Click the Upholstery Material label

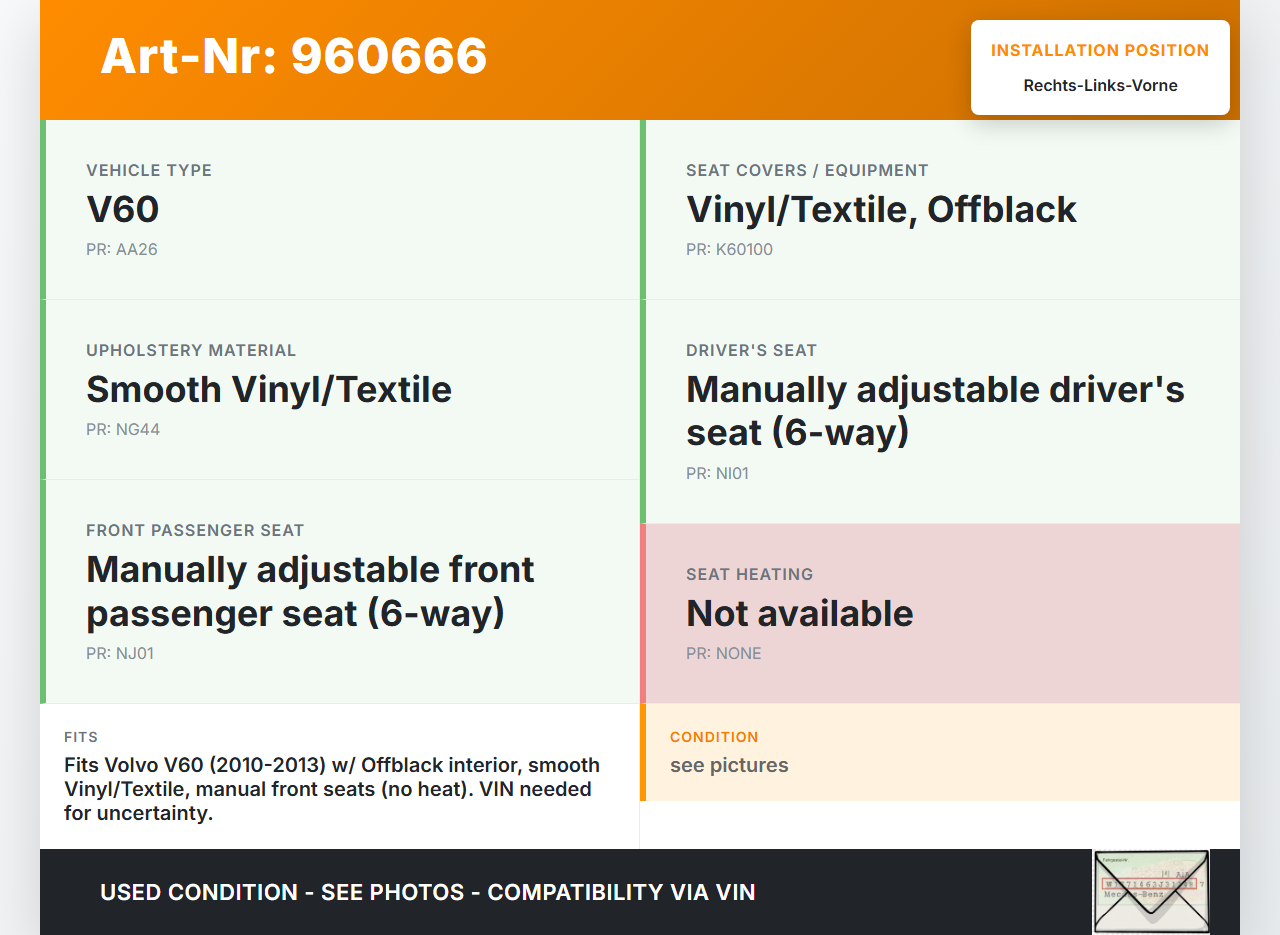click(x=191, y=351)
